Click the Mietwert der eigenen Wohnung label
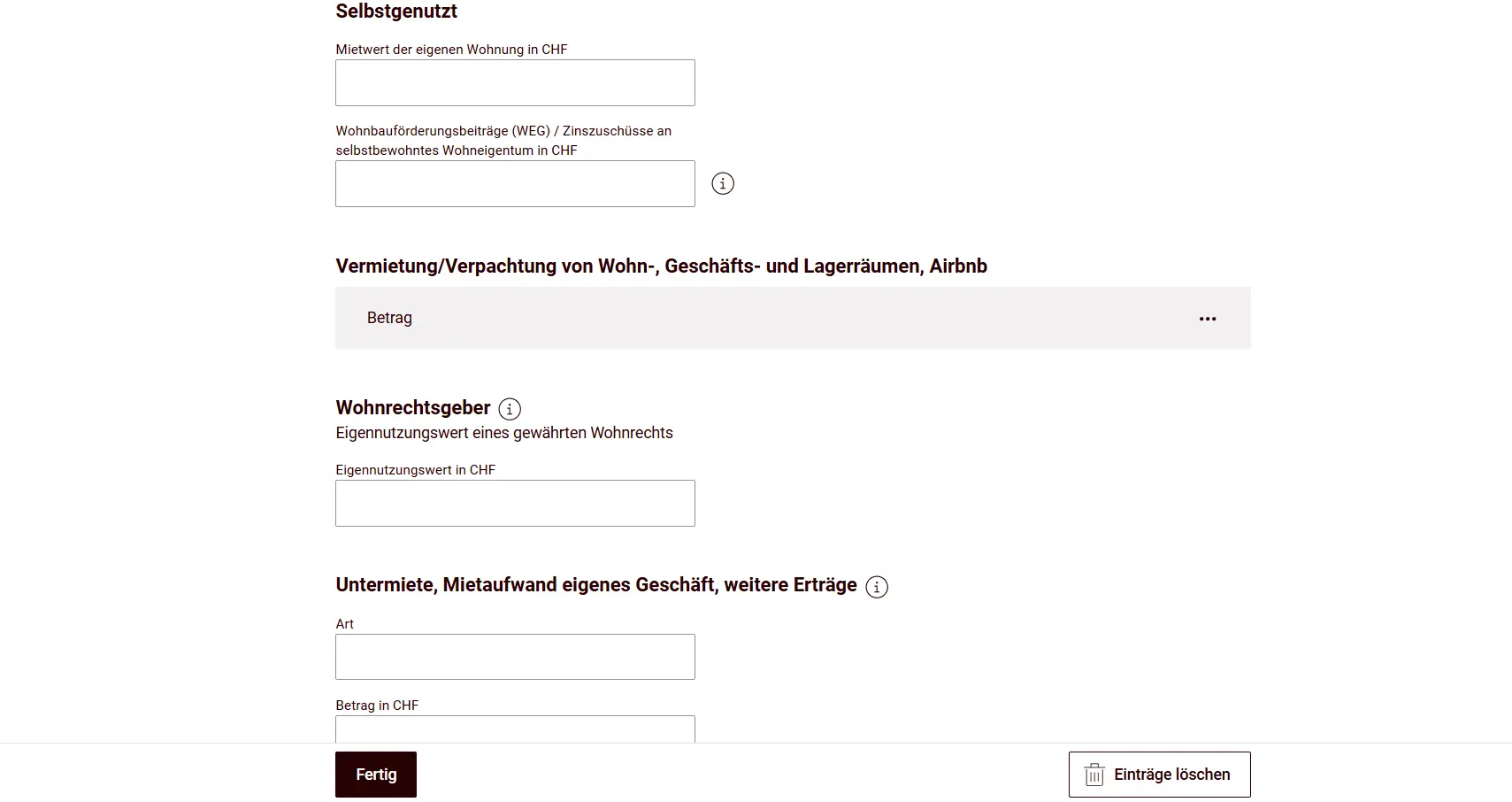The width and height of the screenshot is (1512, 802). tap(451, 50)
